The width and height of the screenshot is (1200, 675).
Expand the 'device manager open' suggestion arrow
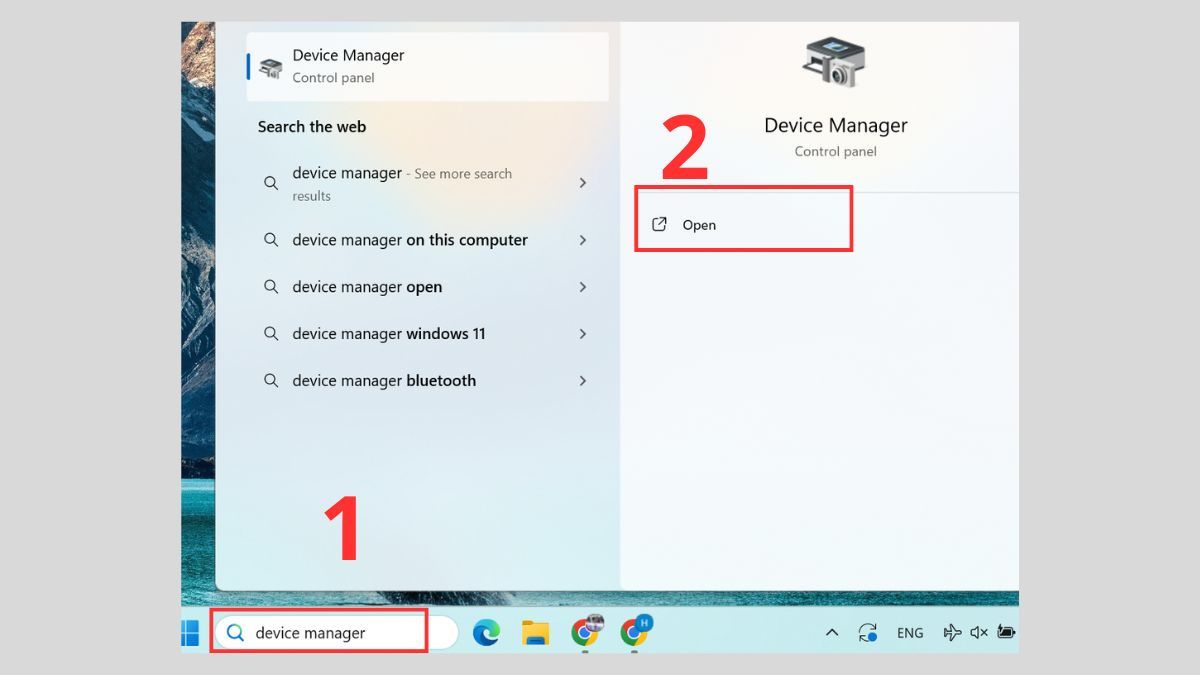click(x=583, y=287)
